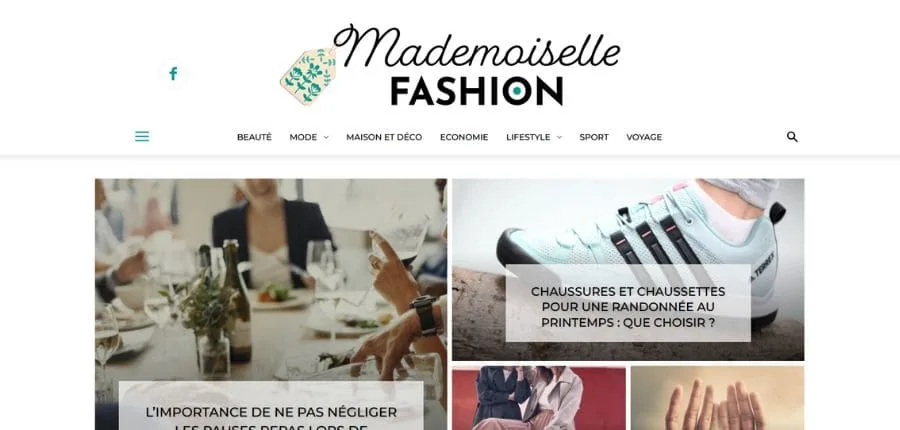Viewport: 900px width, 430px height.
Task: Open the trench coats article thumbnail
Action: click(539, 398)
